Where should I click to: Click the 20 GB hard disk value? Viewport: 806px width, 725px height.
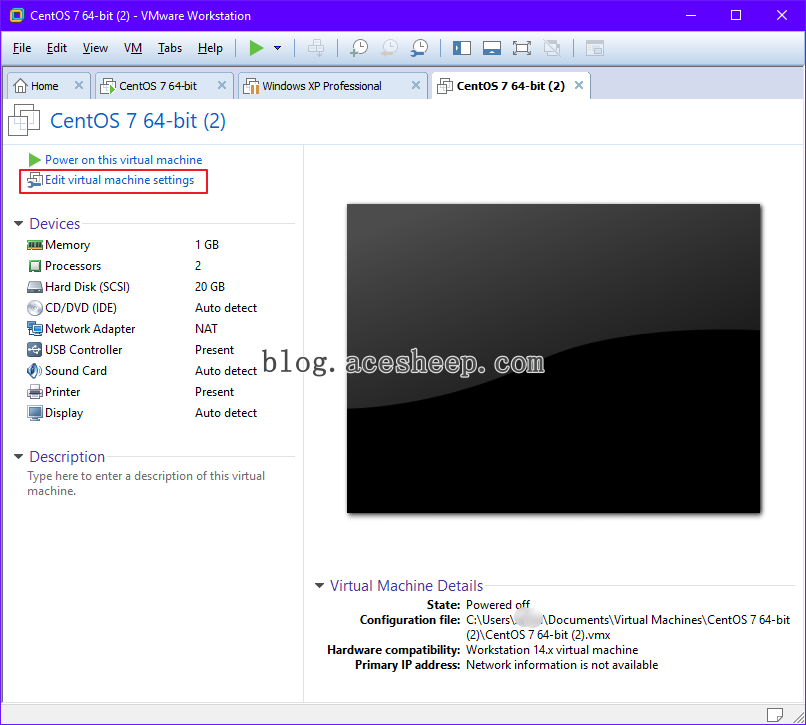coord(210,287)
